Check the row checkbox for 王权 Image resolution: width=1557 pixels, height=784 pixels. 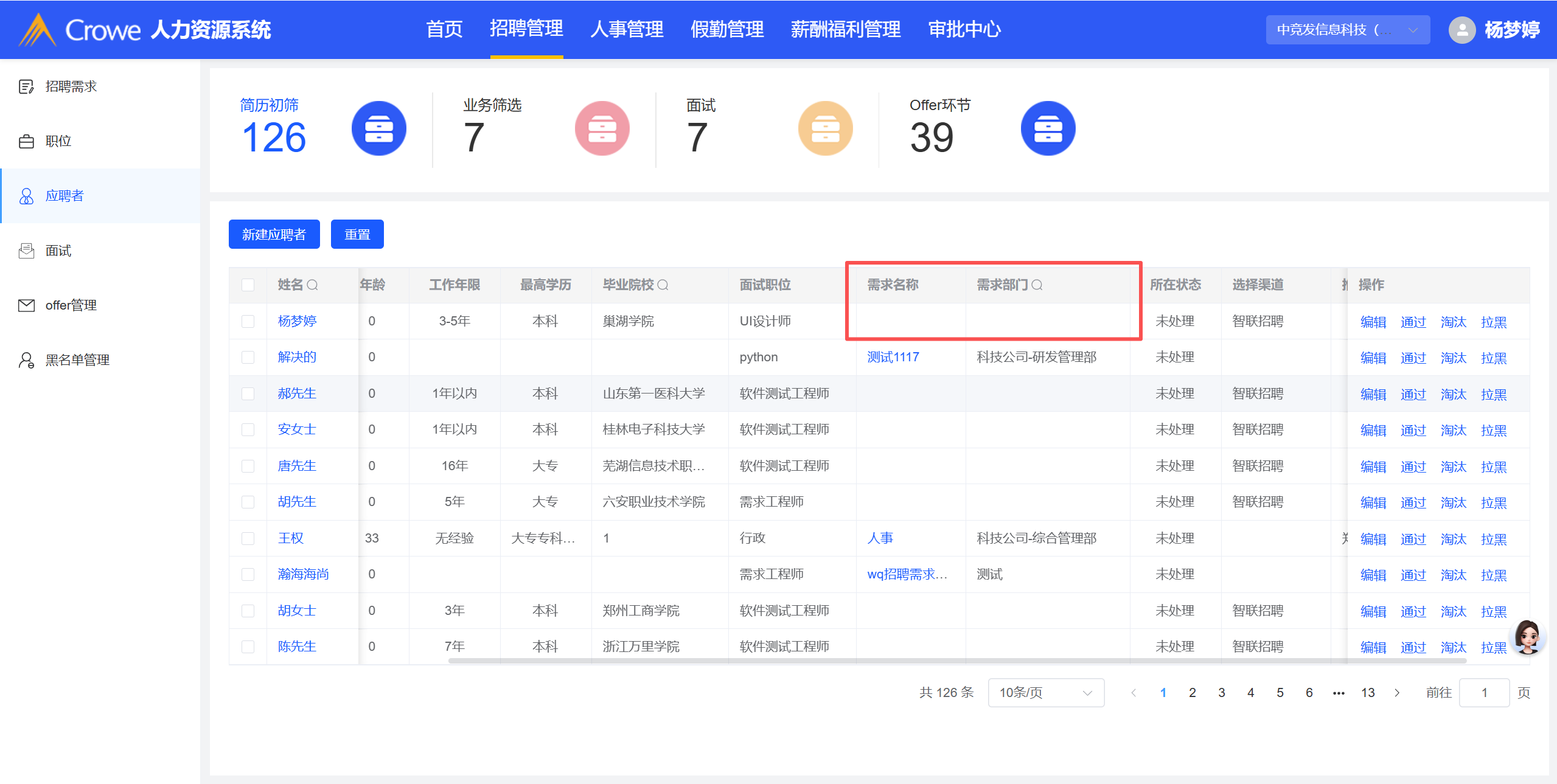[248, 539]
